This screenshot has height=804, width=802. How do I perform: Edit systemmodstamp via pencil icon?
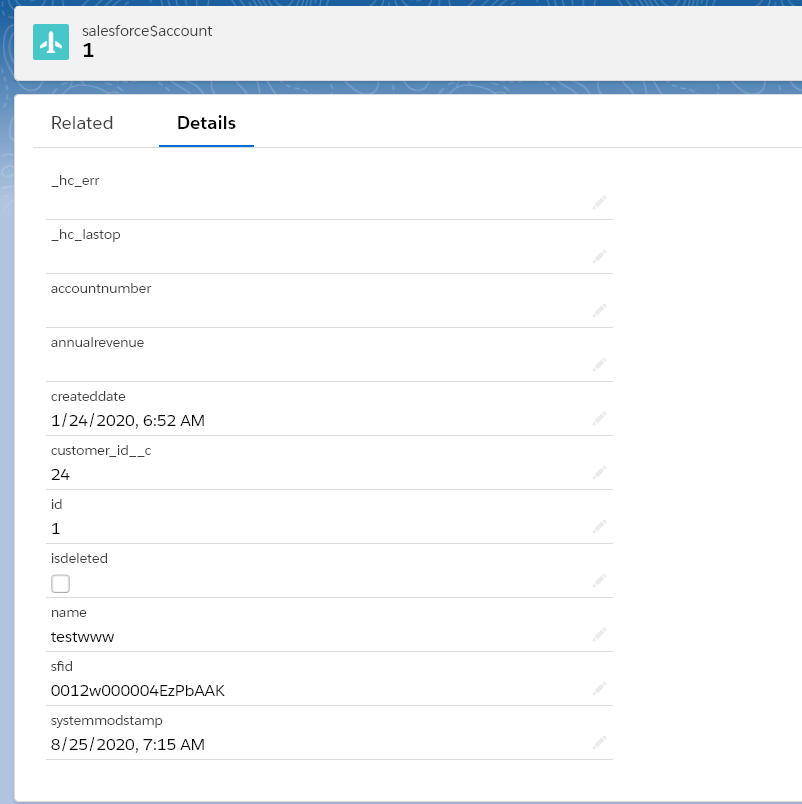599,742
